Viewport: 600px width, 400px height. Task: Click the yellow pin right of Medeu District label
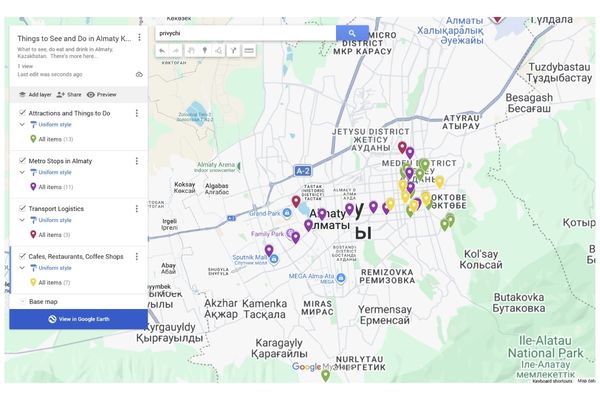[440, 181]
